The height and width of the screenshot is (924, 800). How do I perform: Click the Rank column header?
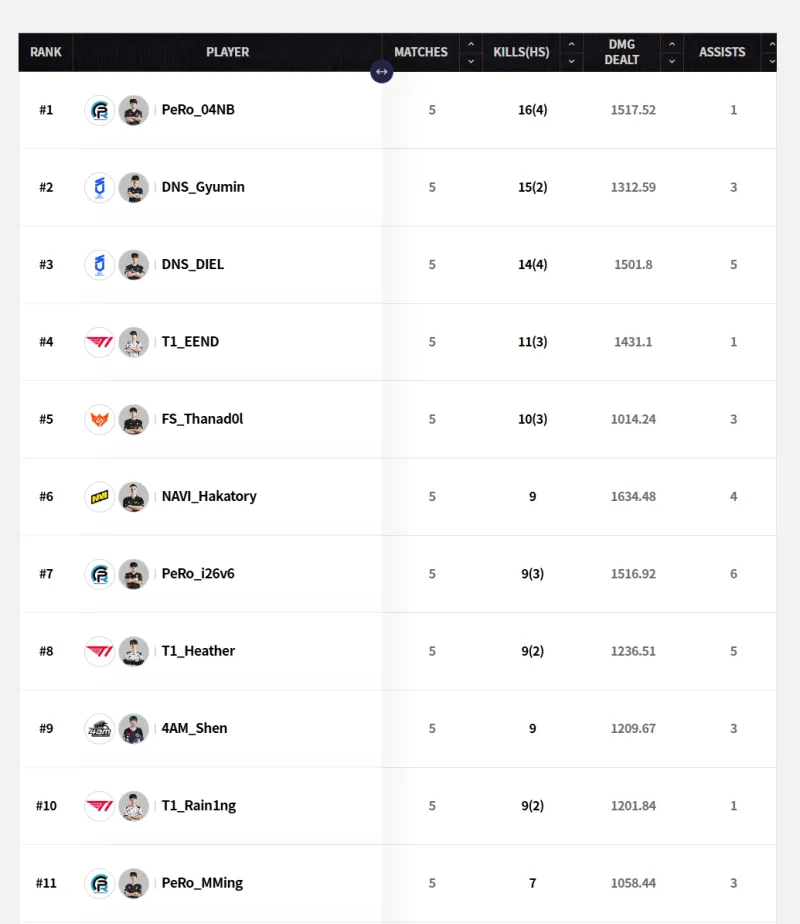(46, 52)
